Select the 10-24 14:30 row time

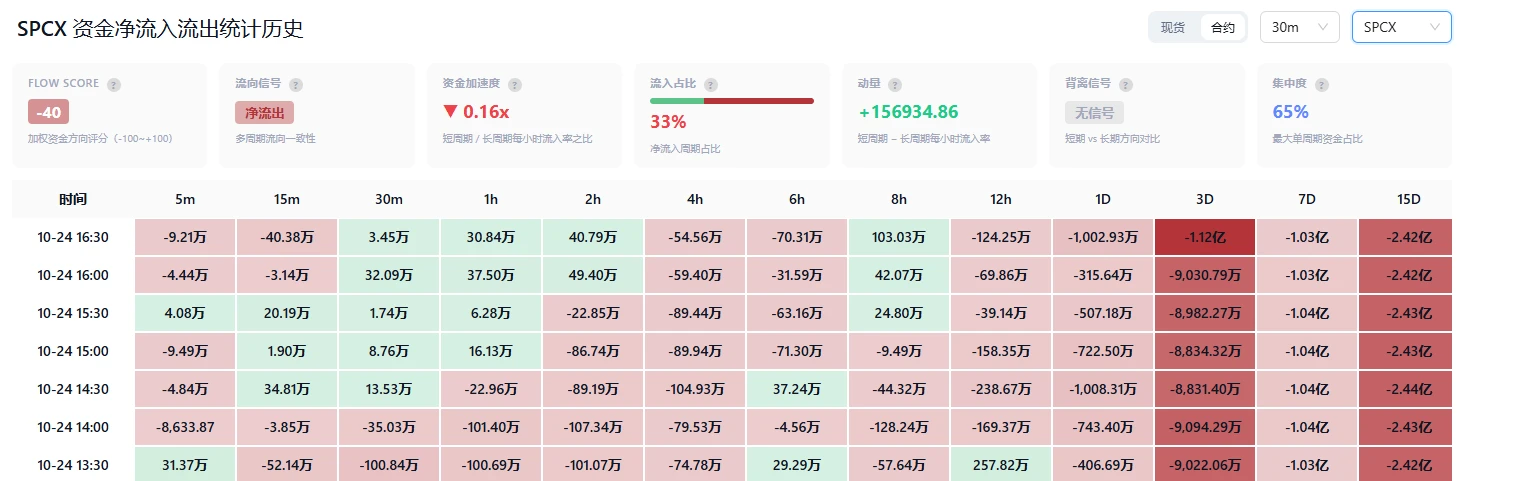pos(73,389)
